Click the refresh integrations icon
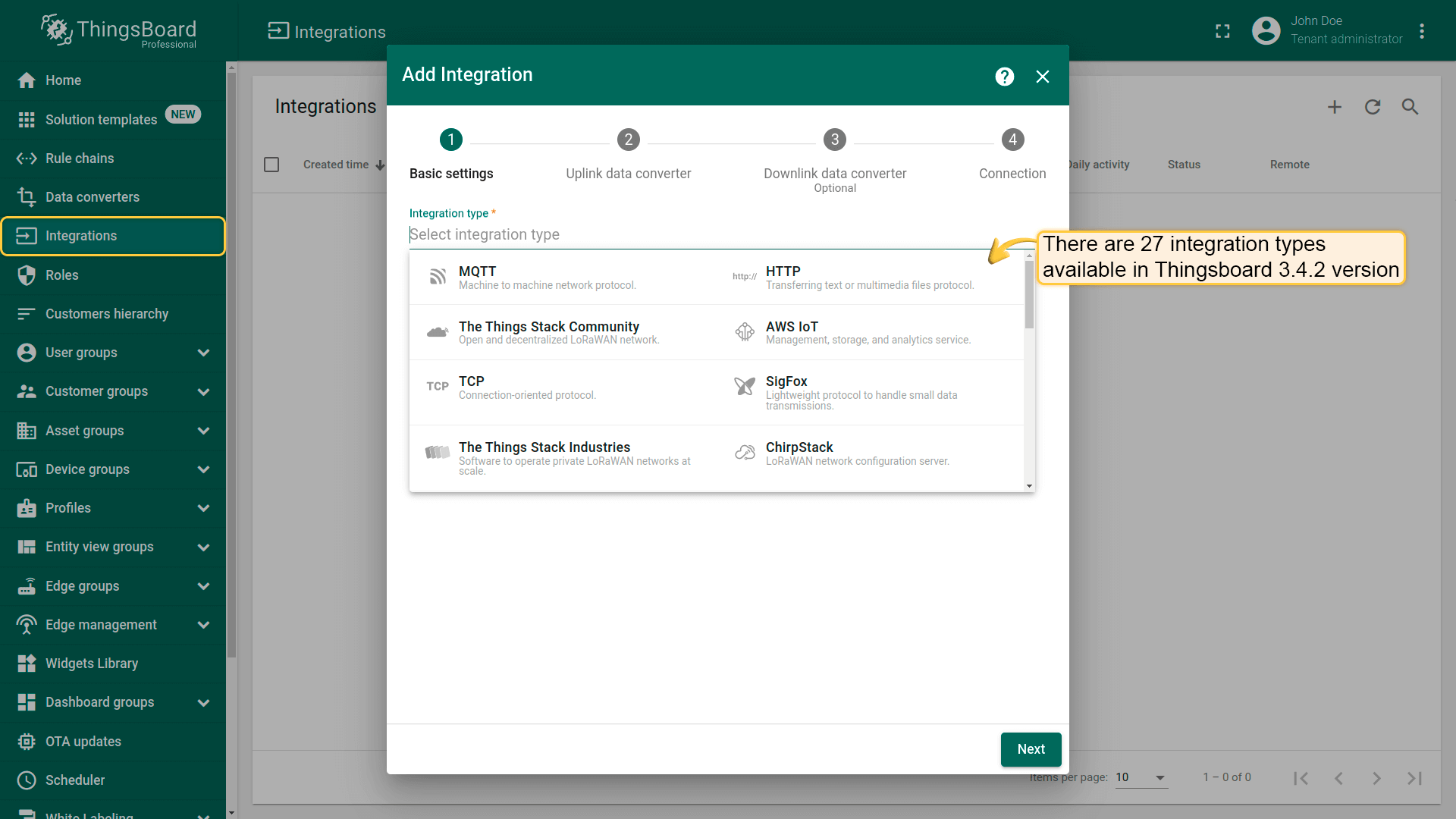 pos(1373,107)
